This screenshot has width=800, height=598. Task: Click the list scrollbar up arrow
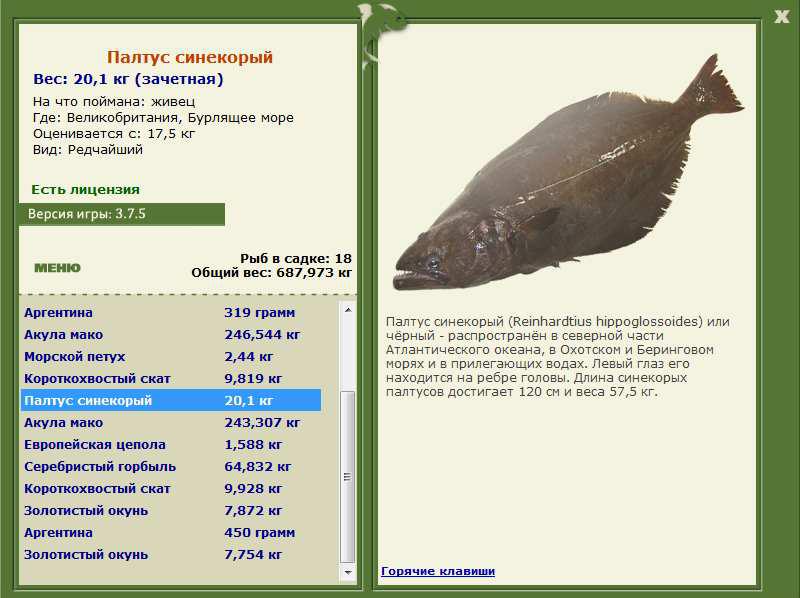coord(348,310)
